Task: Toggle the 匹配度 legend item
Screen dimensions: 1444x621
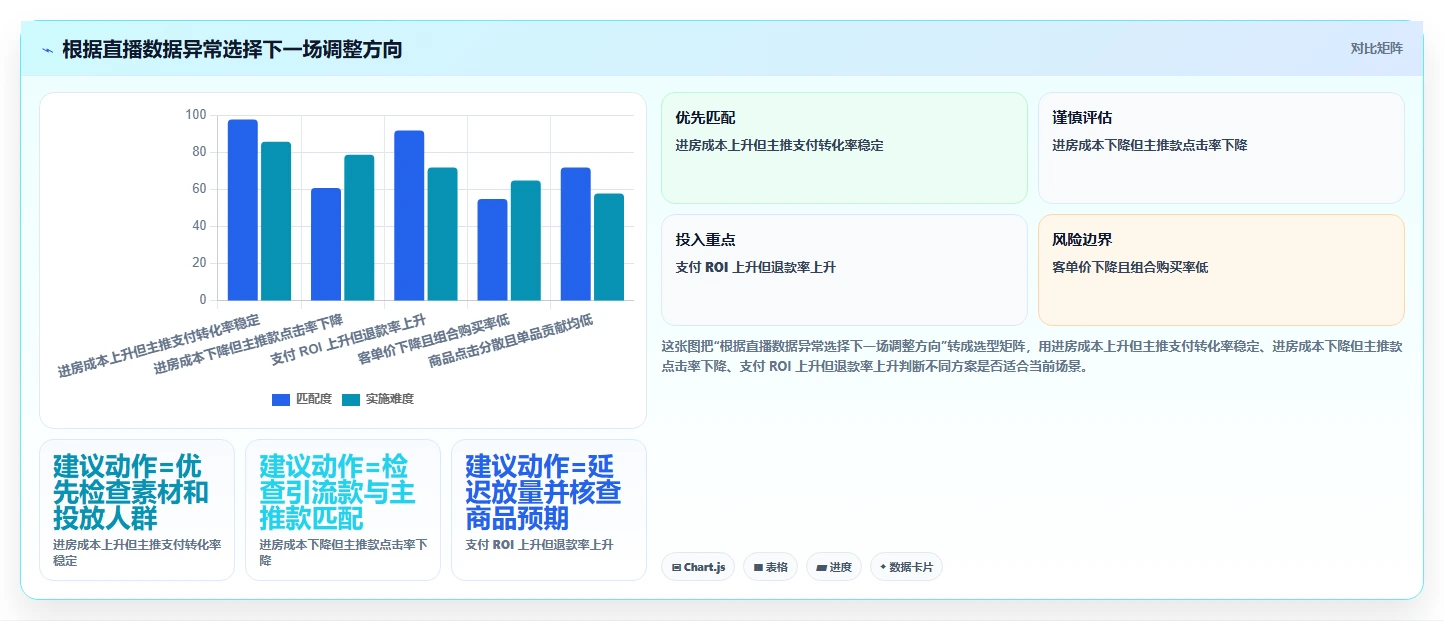Action: [x=301, y=399]
